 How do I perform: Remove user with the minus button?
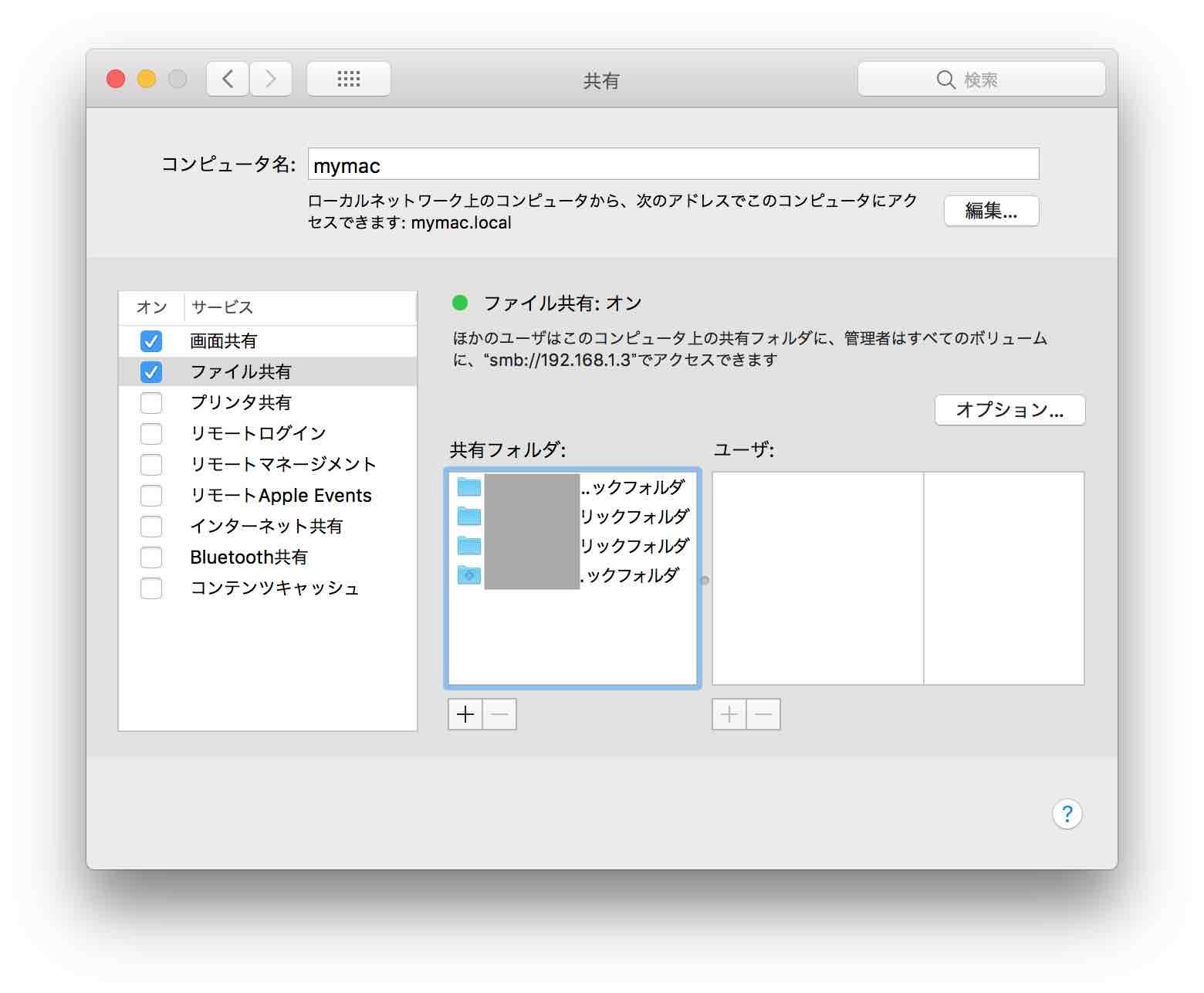tap(763, 714)
